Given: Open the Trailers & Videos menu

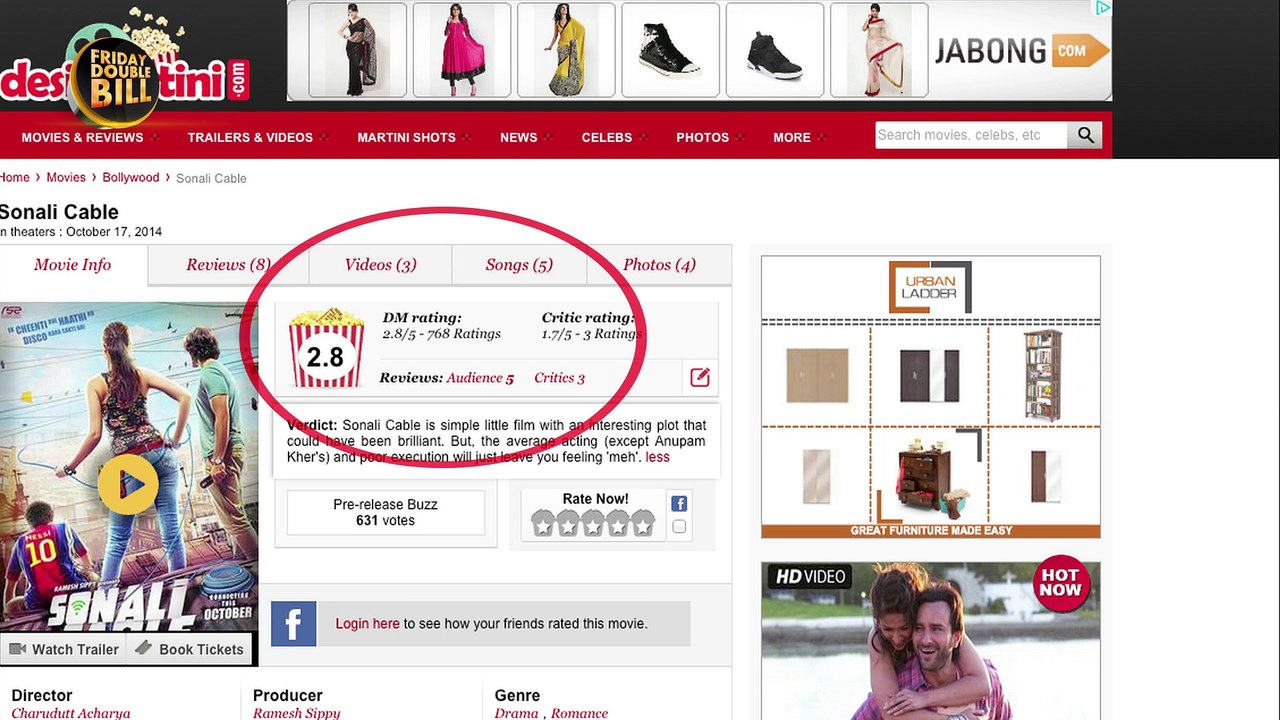Looking at the screenshot, I should (x=250, y=137).
